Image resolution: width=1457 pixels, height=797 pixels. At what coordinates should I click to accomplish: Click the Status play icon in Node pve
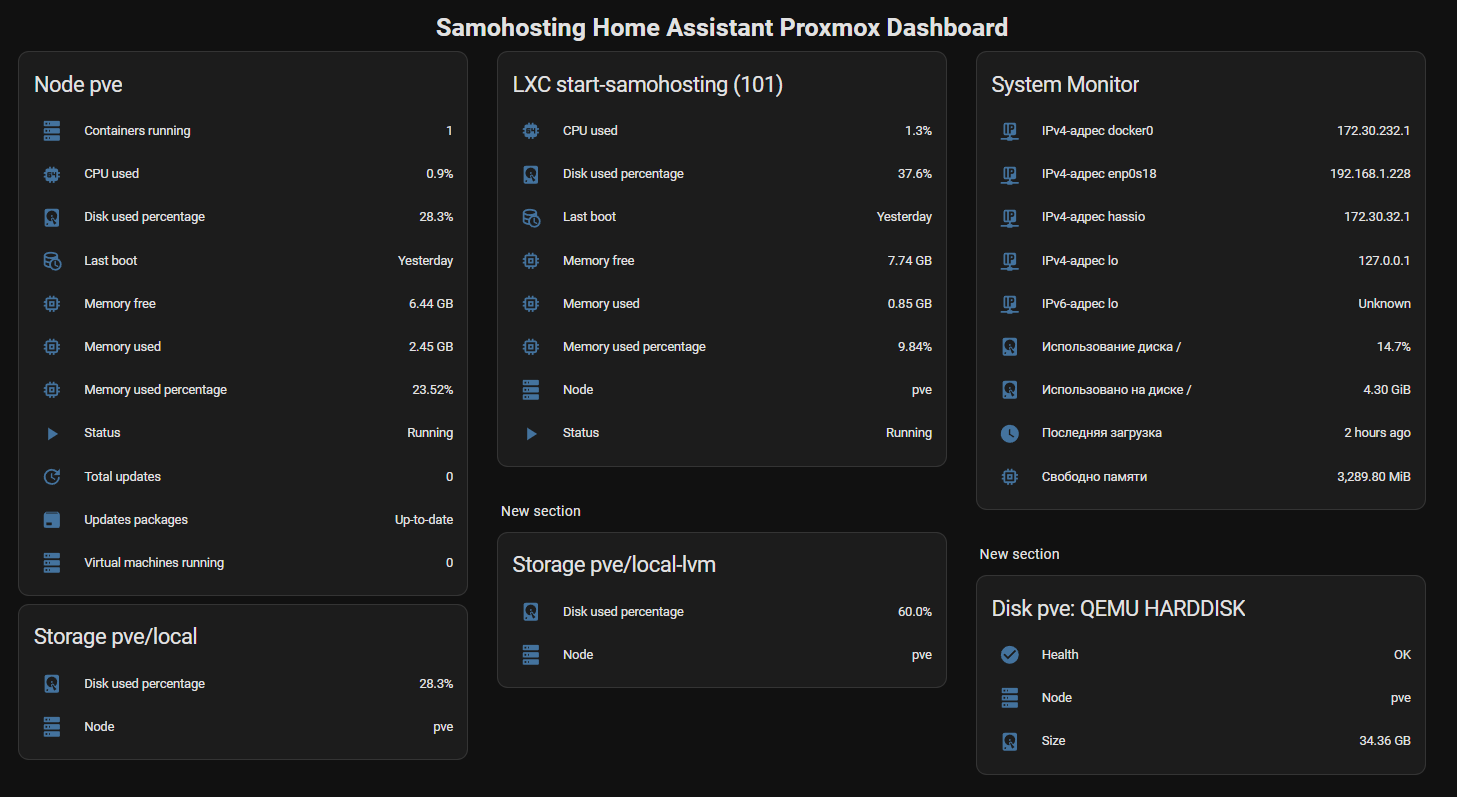(52, 434)
